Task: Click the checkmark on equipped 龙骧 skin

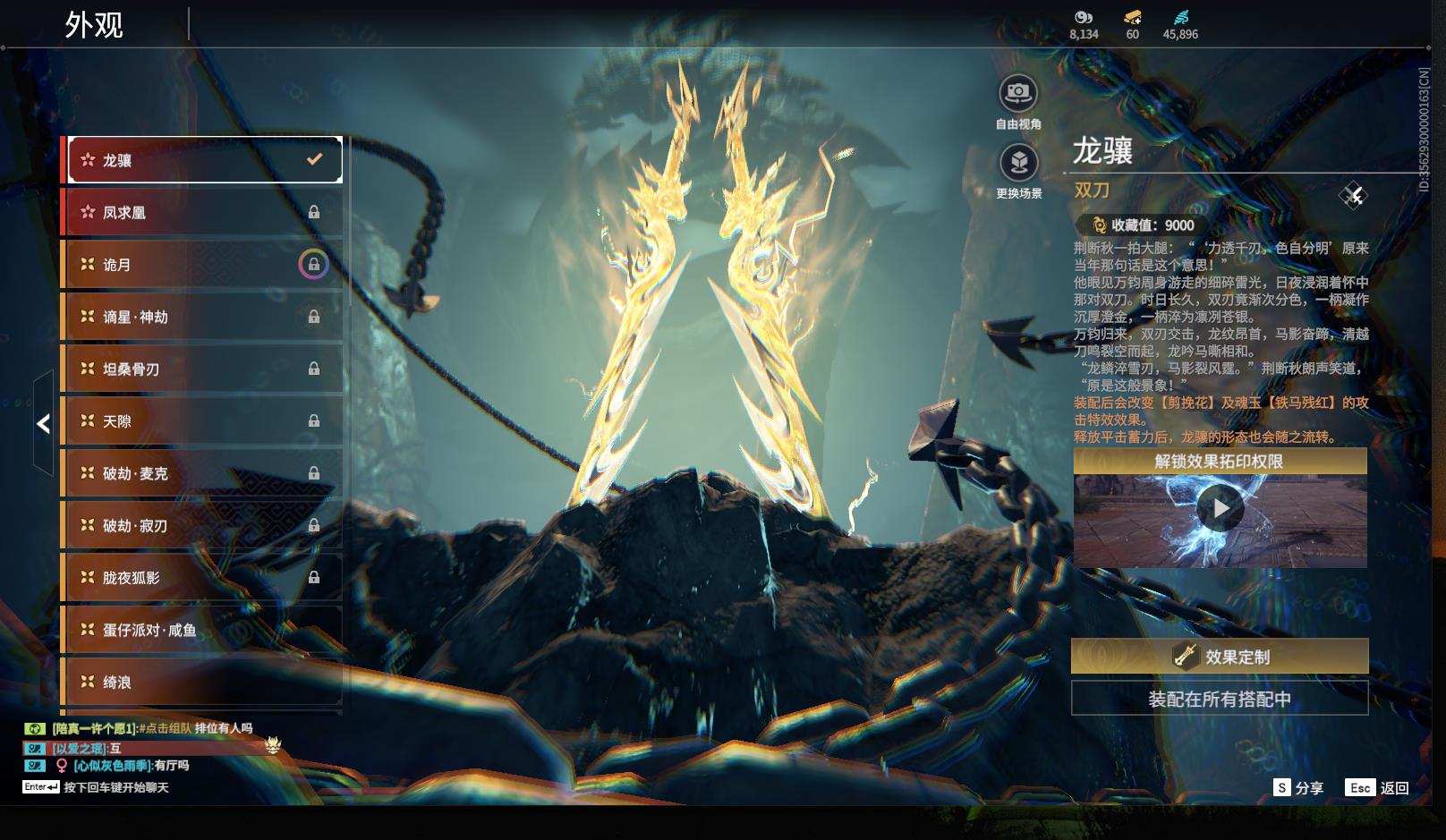Action: [x=314, y=159]
